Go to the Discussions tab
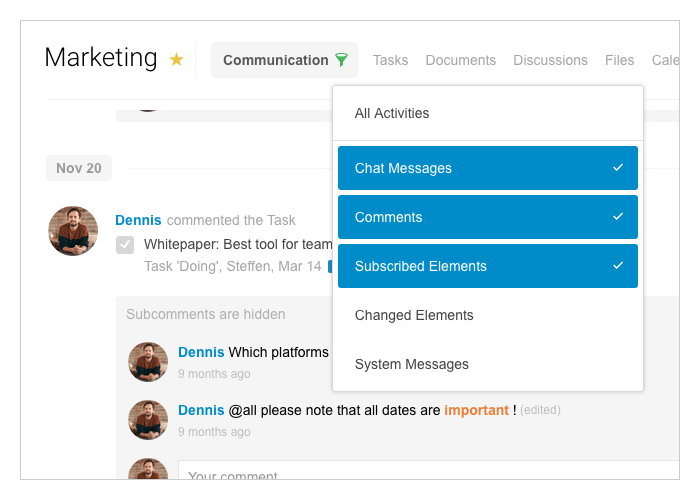700x500 pixels. coord(550,60)
